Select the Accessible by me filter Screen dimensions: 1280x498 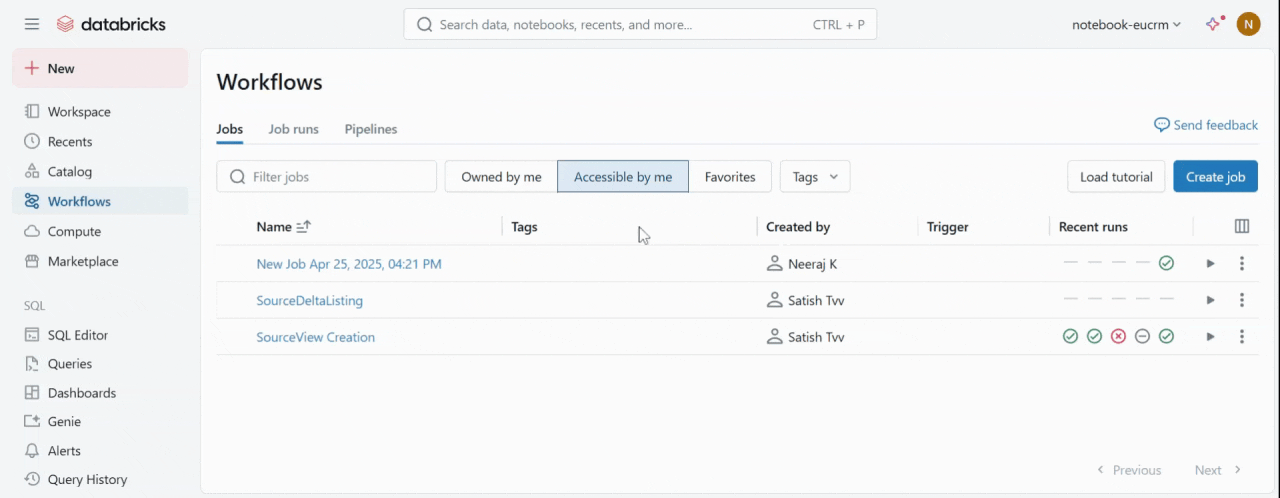coord(623,176)
